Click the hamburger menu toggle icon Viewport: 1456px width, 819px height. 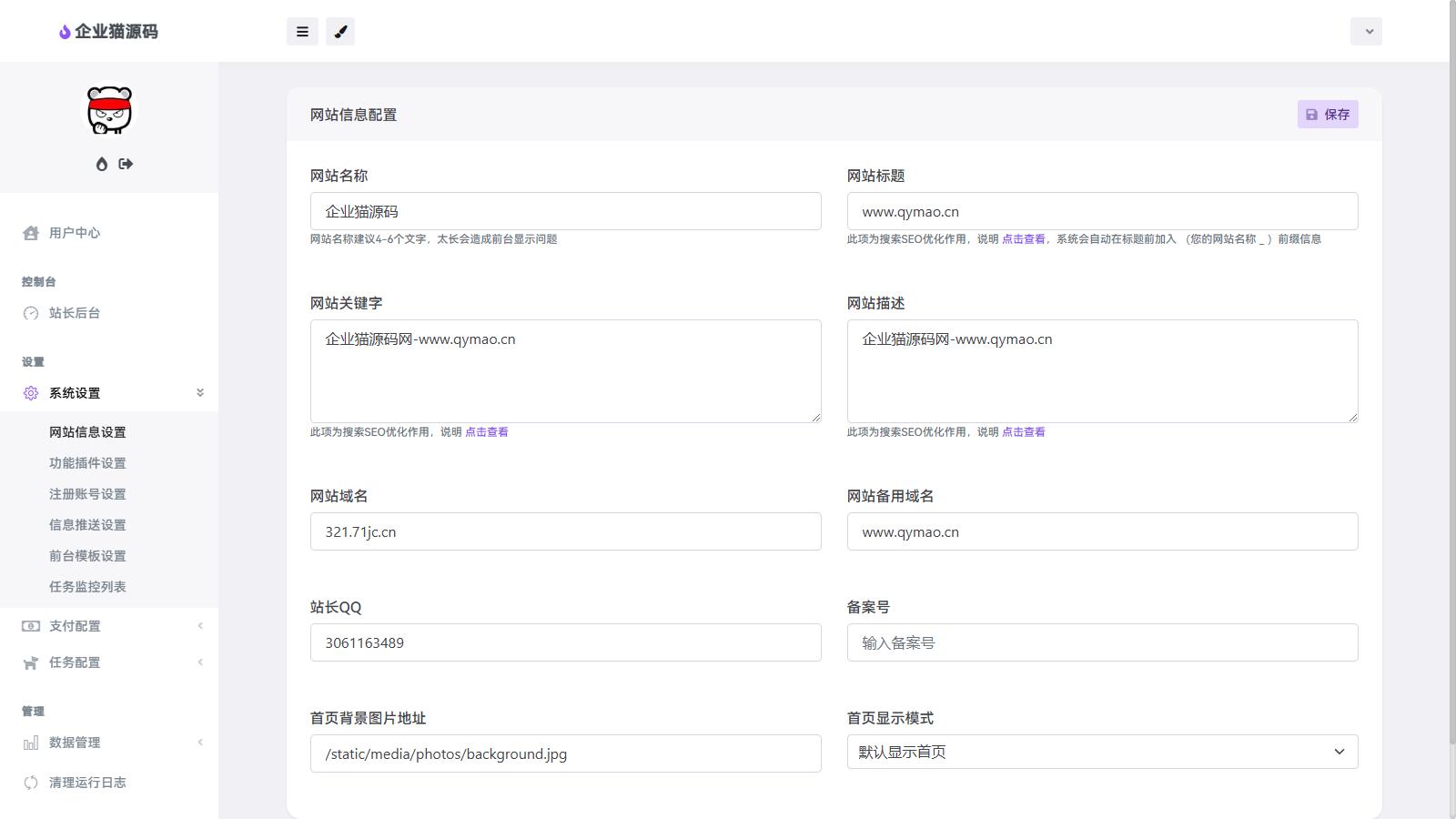pos(302,32)
